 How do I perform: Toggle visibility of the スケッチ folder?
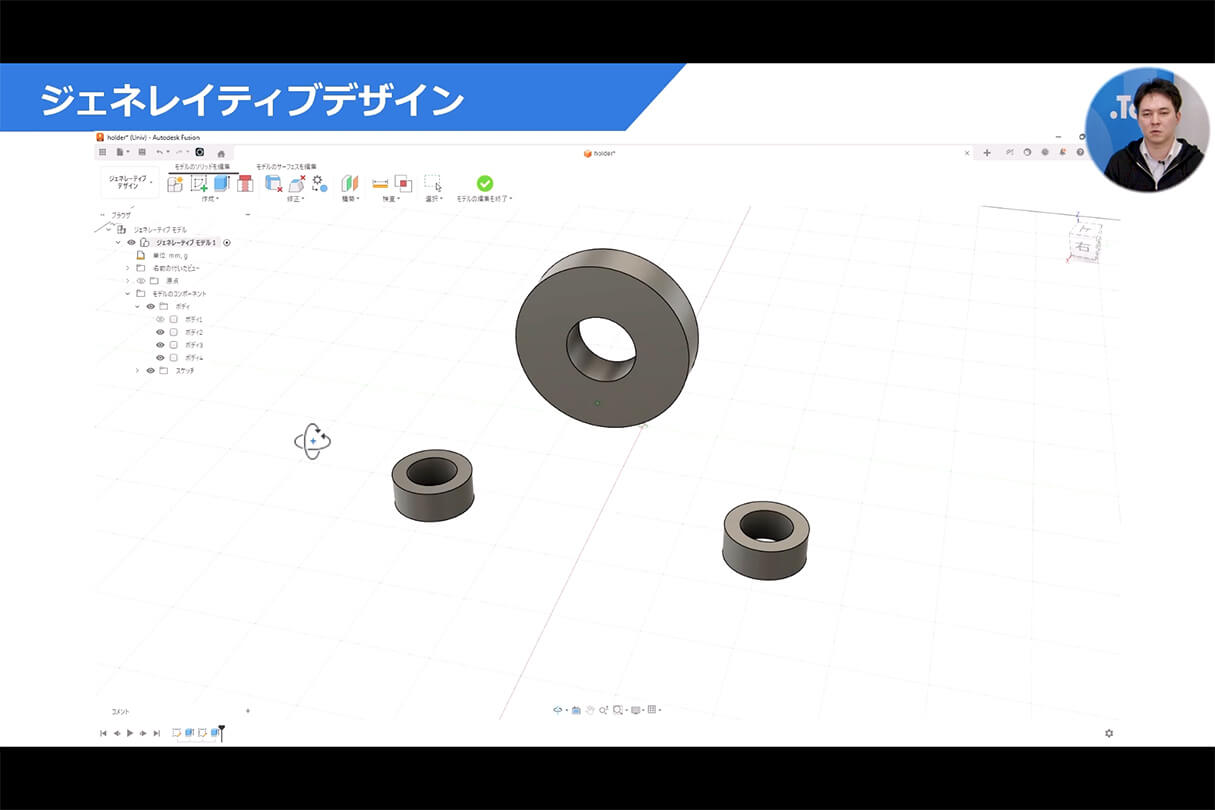tap(151, 371)
